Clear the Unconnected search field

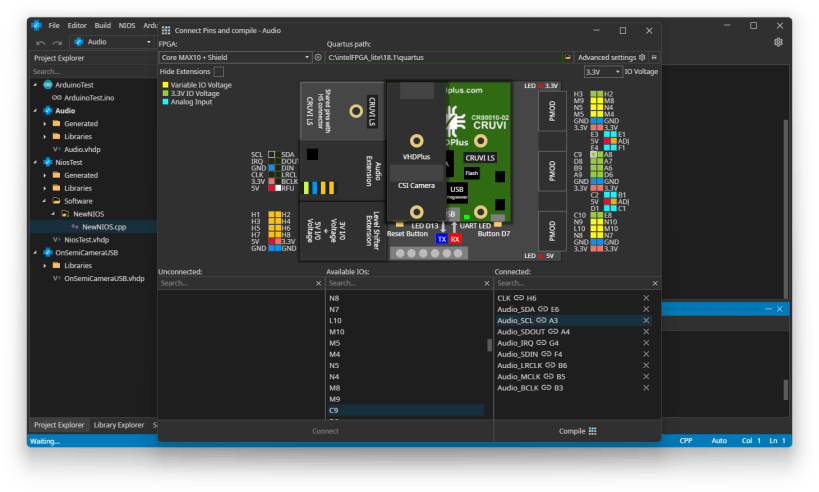(319, 284)
